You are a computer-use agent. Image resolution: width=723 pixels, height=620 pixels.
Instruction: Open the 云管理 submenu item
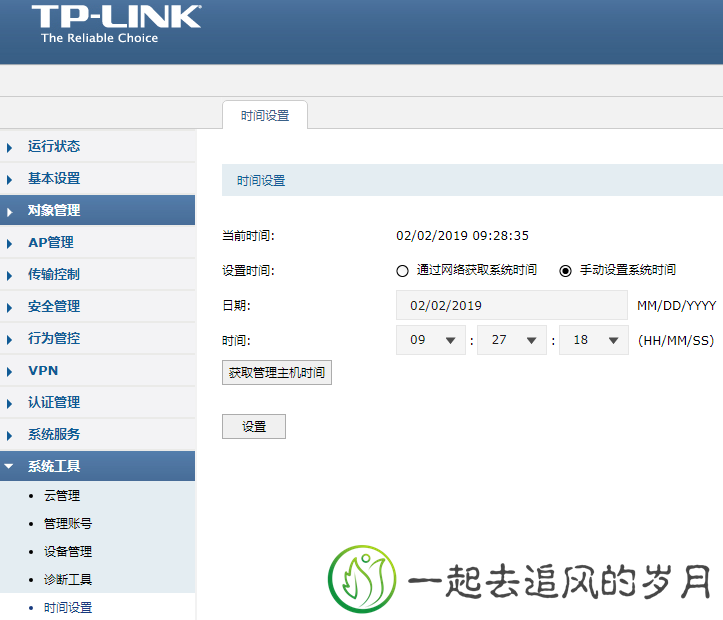point(62,496)
